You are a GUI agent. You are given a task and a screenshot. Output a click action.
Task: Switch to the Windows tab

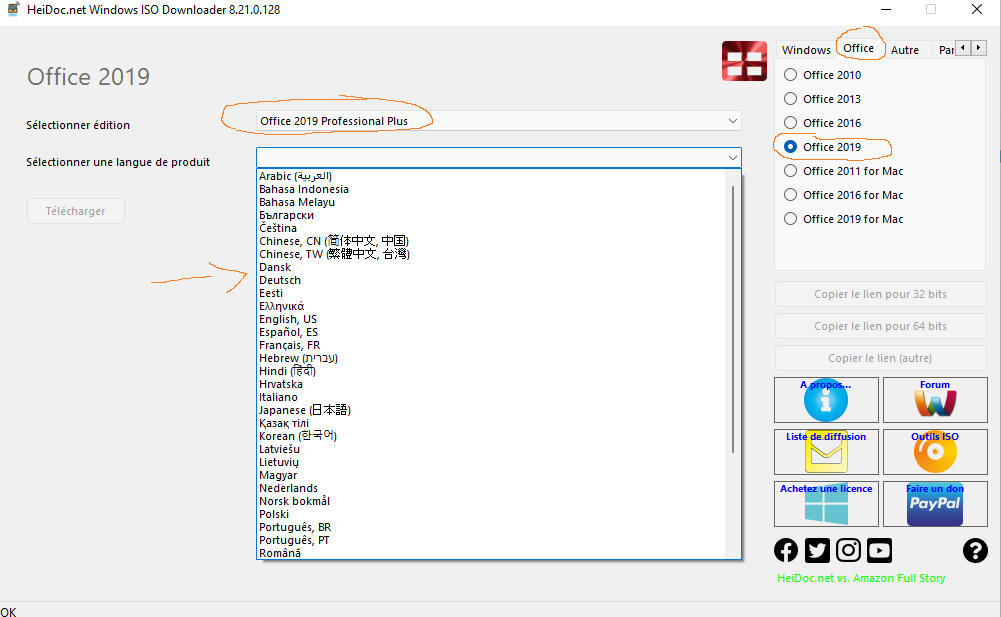pos(806,50)
